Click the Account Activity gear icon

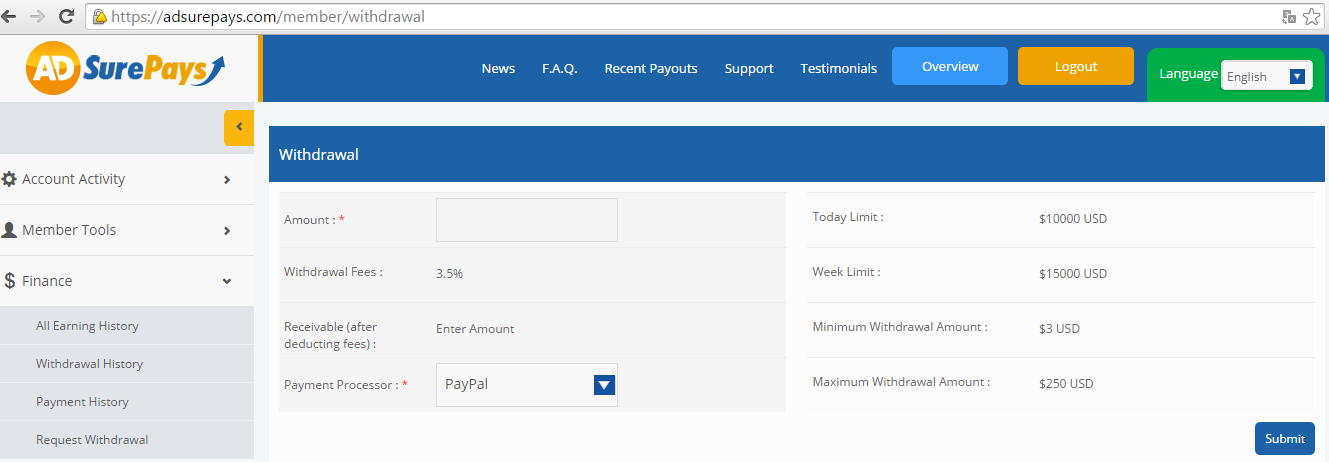9,179
